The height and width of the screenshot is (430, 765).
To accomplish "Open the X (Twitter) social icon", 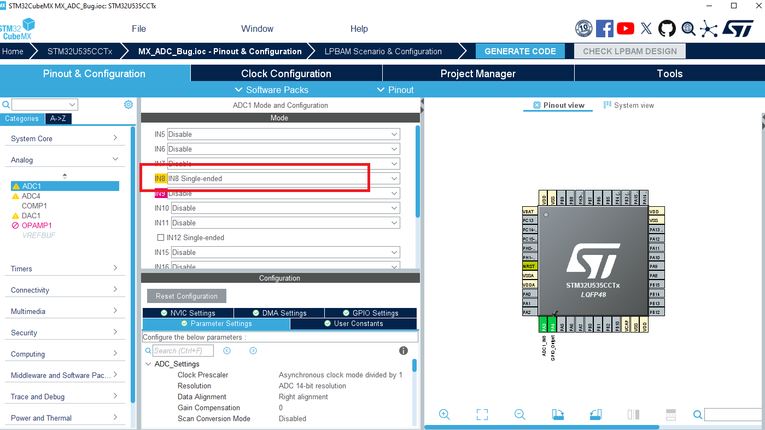I will click(x=646, y=28).
